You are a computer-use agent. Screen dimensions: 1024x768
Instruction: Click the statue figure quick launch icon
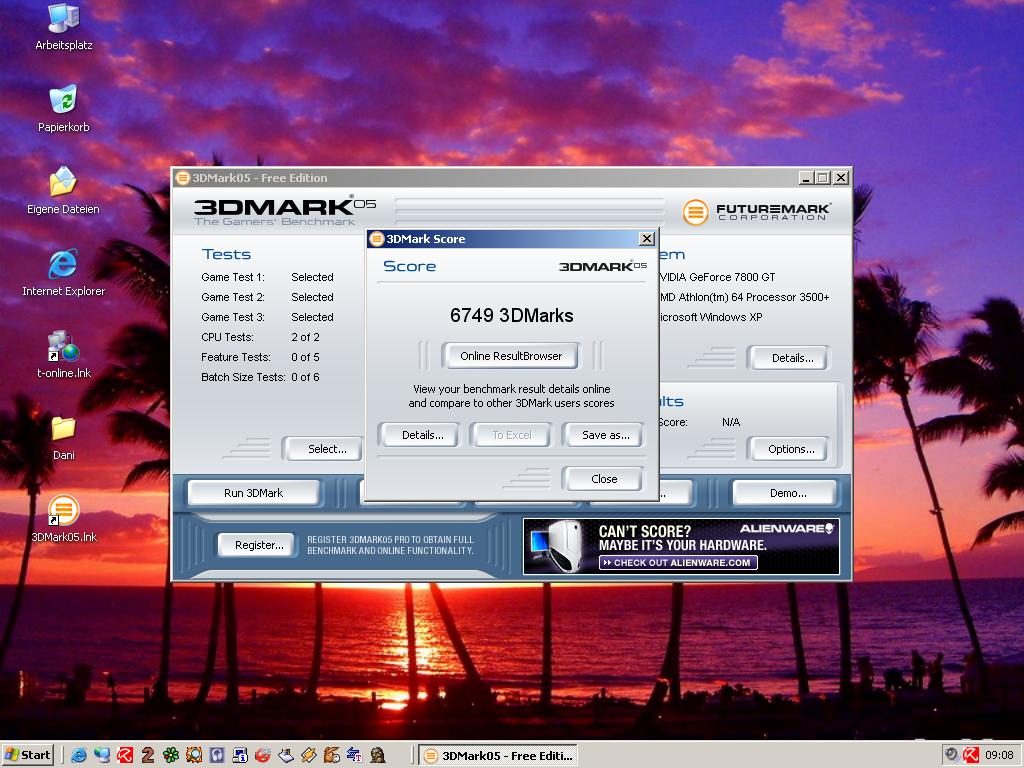pos(377,755)
